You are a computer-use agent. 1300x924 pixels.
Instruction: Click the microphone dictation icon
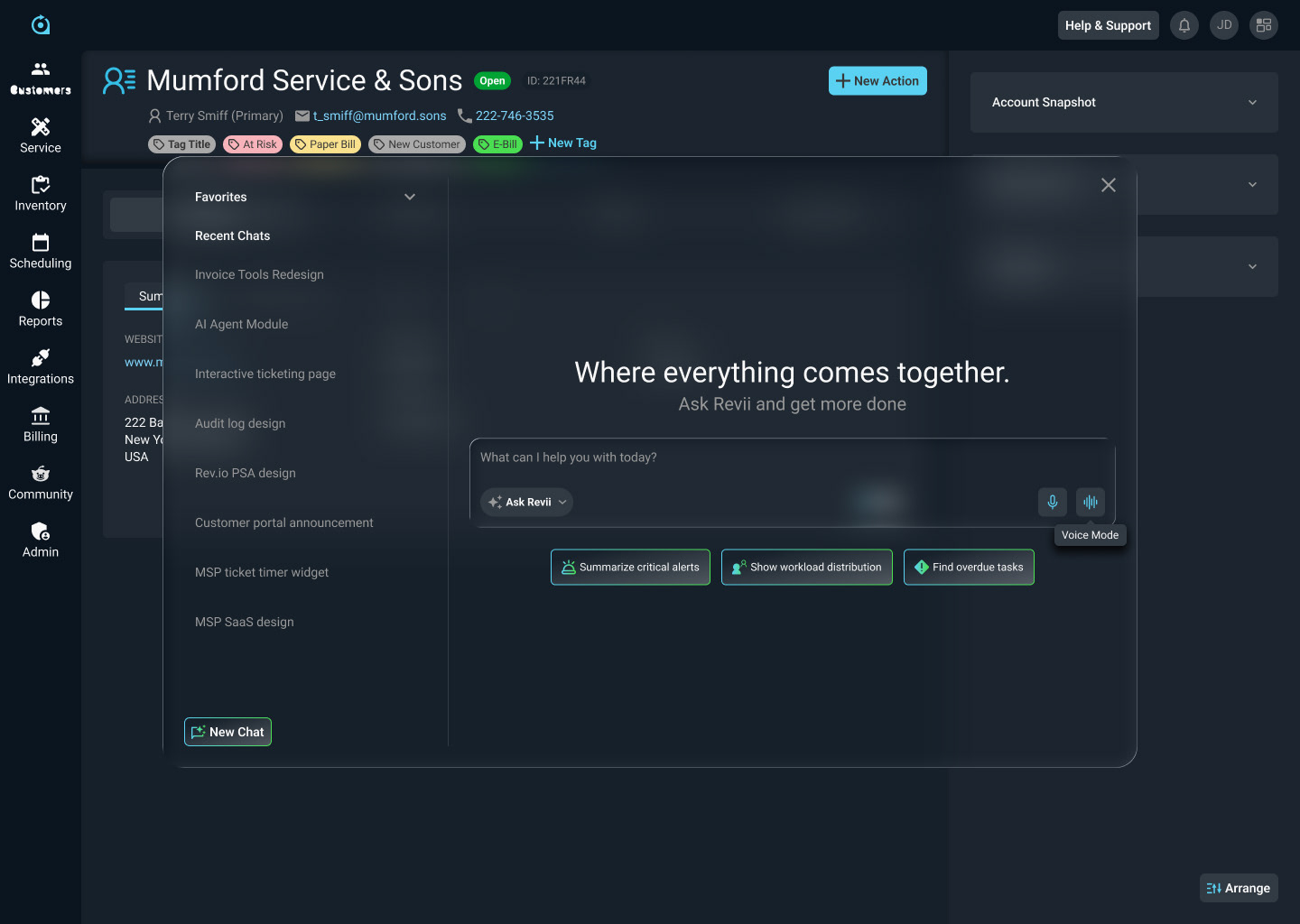pyautogui.click(x=1053, y=502)
